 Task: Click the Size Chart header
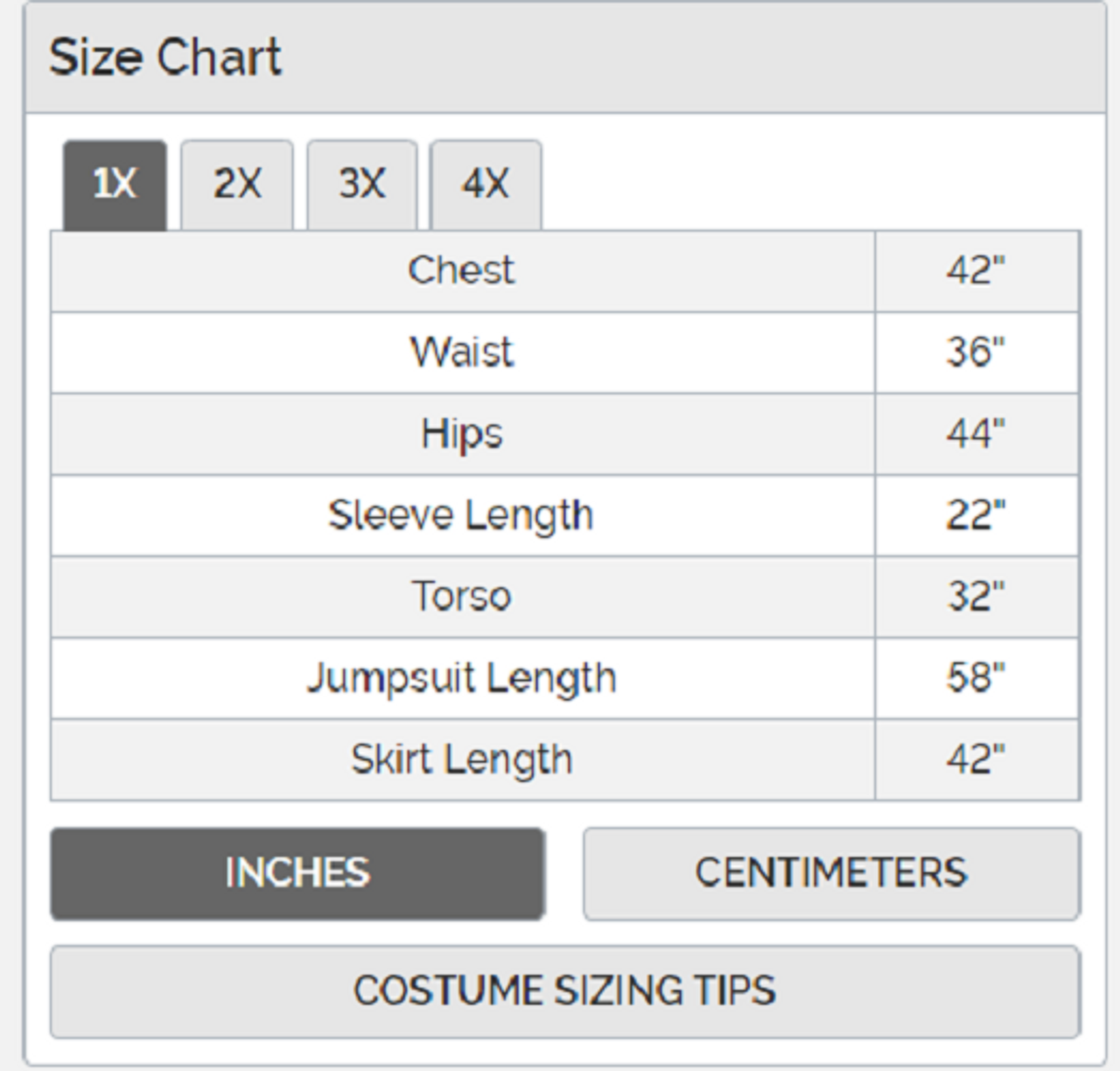pyautogui.click(x=165, y=58)
